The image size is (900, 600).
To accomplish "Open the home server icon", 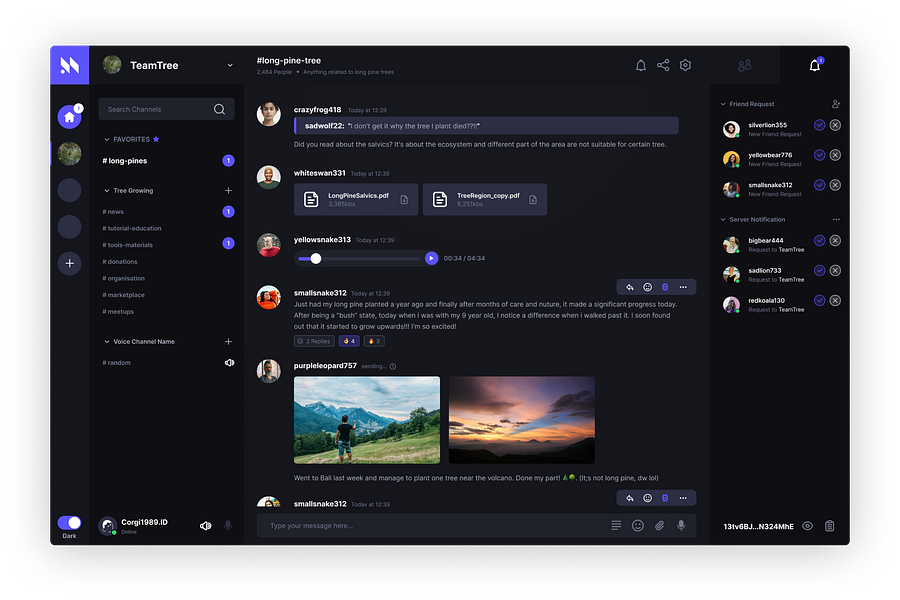I will point(69,117).
